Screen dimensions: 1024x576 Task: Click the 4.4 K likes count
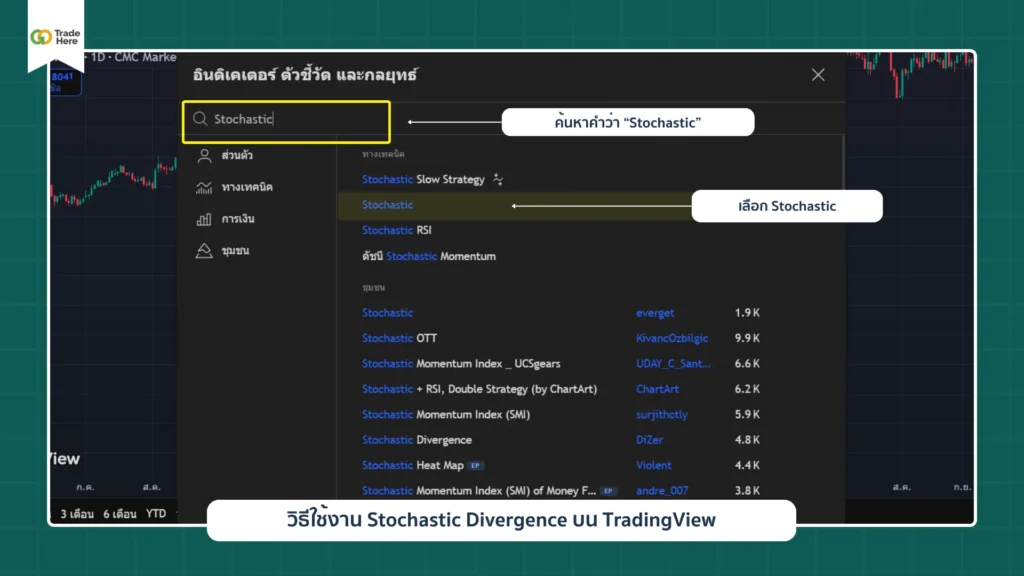[x=747, y=466]
